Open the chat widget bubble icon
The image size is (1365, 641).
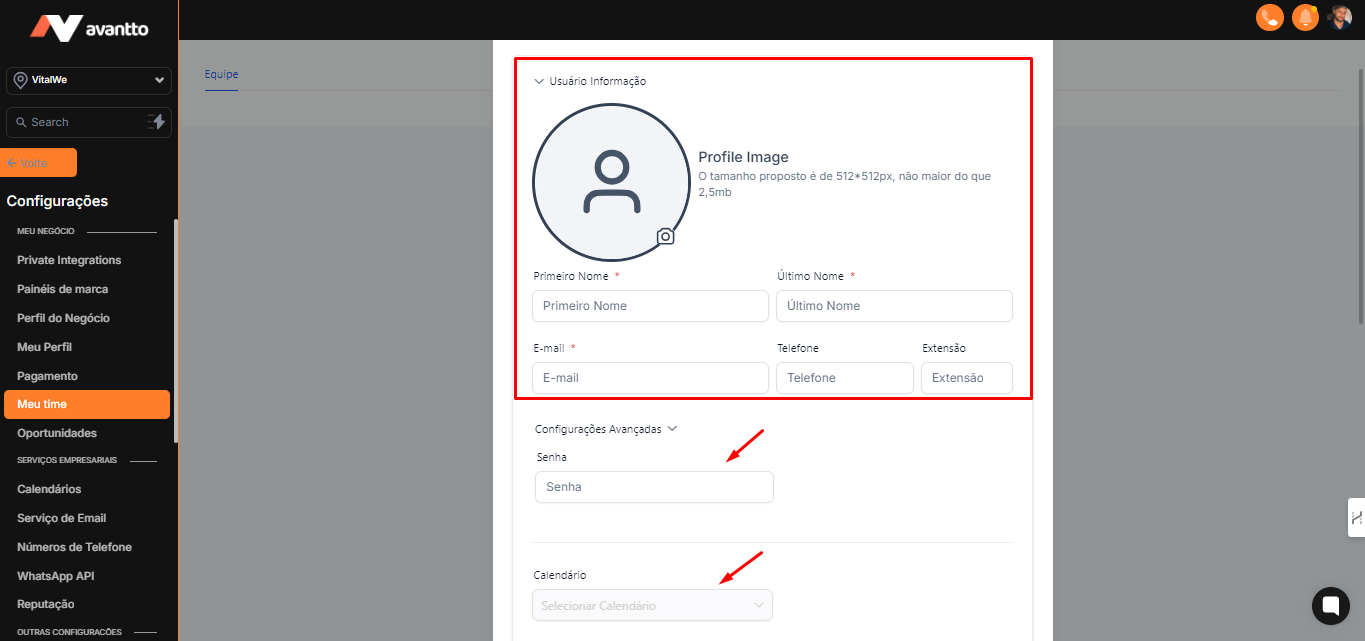pyautogui.click(x=1330, y=605)
